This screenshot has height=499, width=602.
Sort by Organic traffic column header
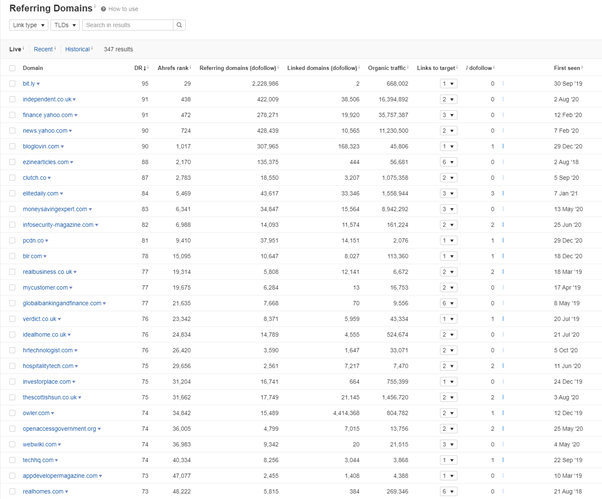(x=387, y=68)
